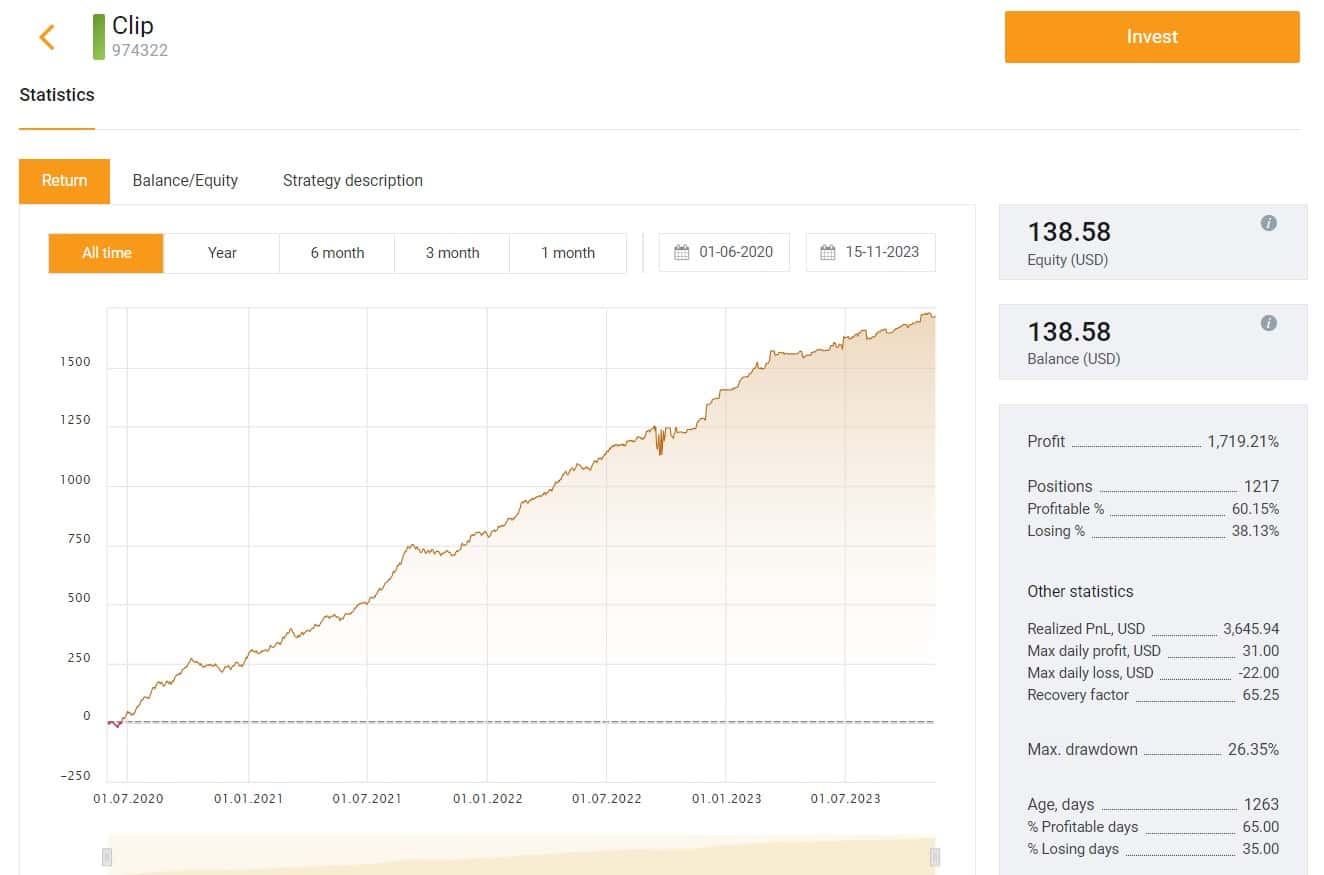Click the 1500 y-axis label
Image resolution: width=1324 pixels, height=875 pixels.
pyautogui.click(x=74, y=362)
